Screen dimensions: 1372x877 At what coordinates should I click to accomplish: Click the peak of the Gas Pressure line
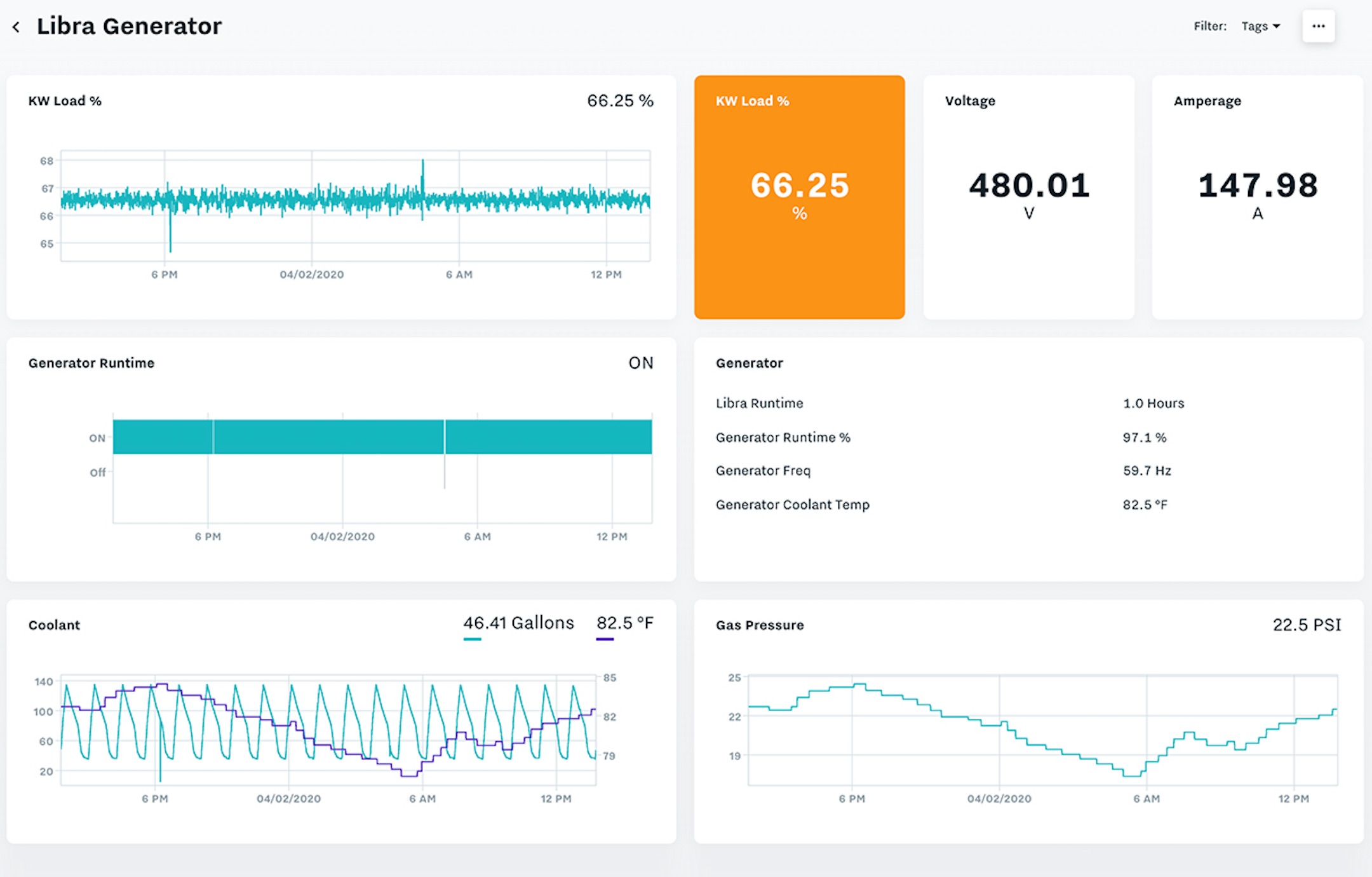click(x=859, y=684)
